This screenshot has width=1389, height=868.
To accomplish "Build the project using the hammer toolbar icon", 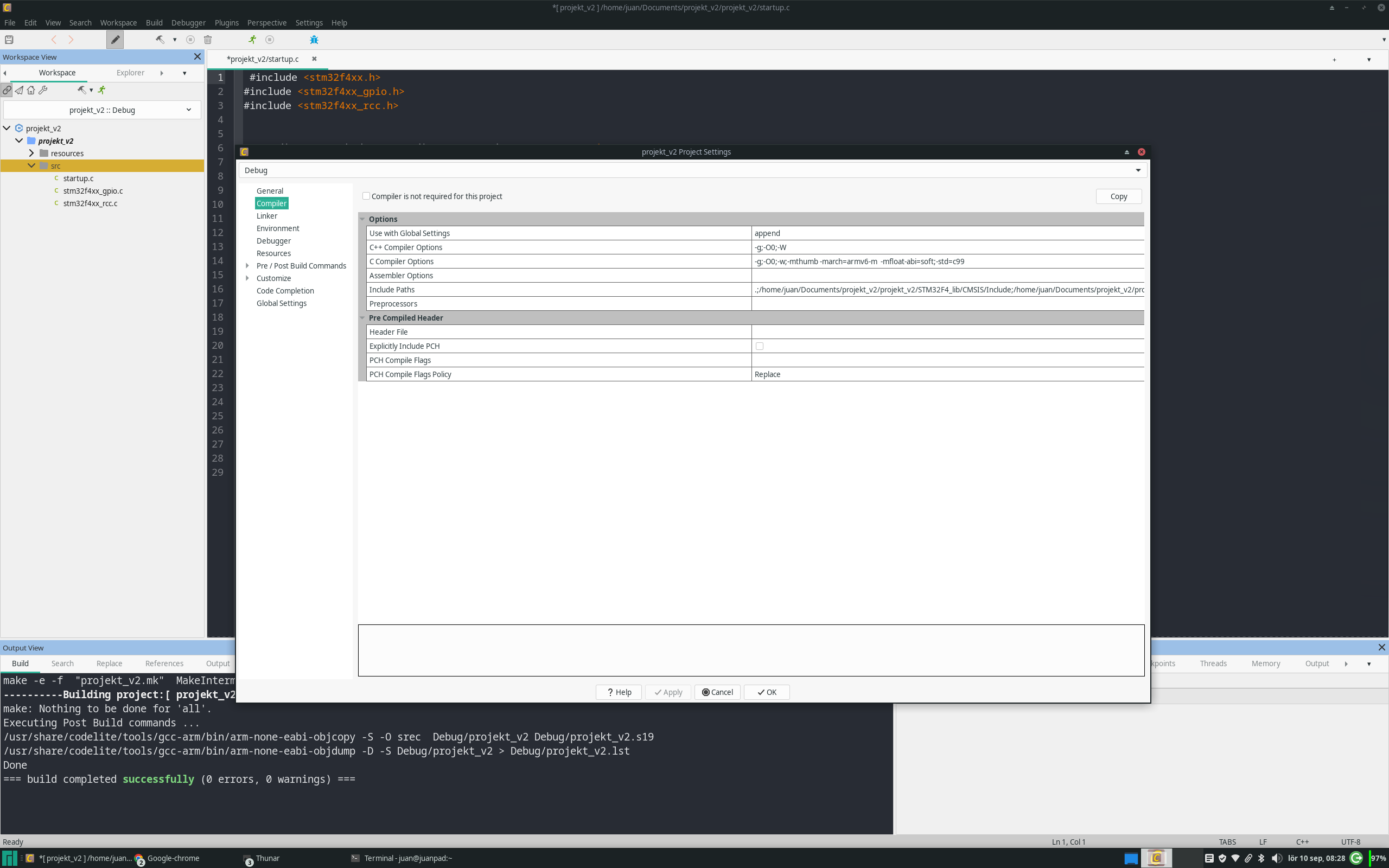I will pos(160,40).
